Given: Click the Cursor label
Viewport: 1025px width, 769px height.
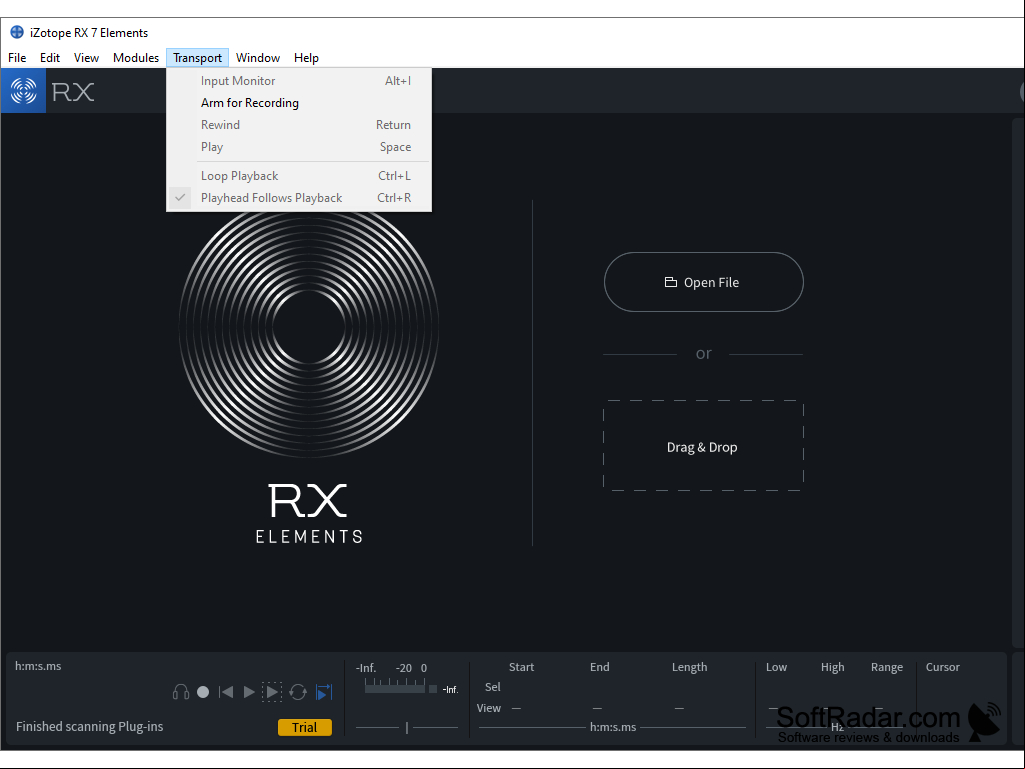Looking at the screenshot, I should [943, 667].
